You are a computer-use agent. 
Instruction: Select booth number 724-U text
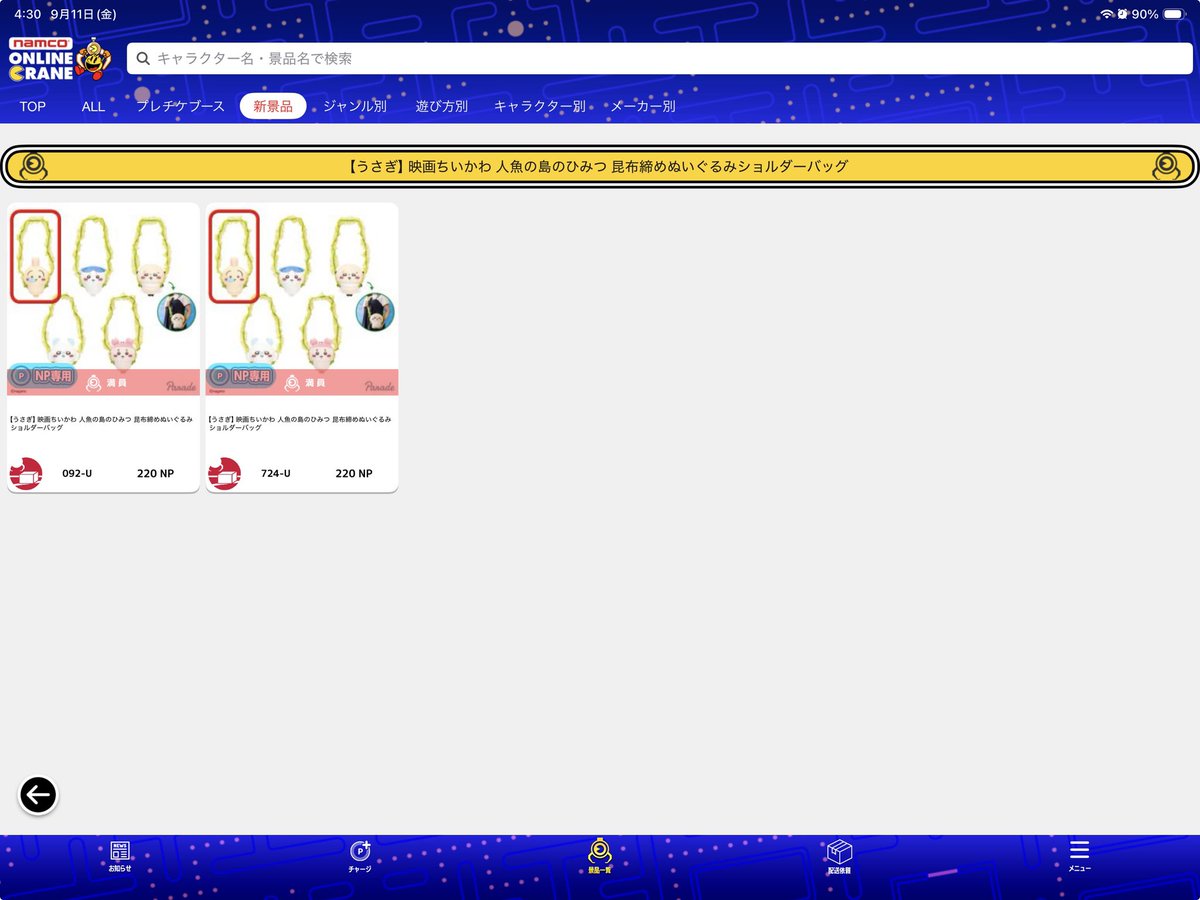[276, 474]
